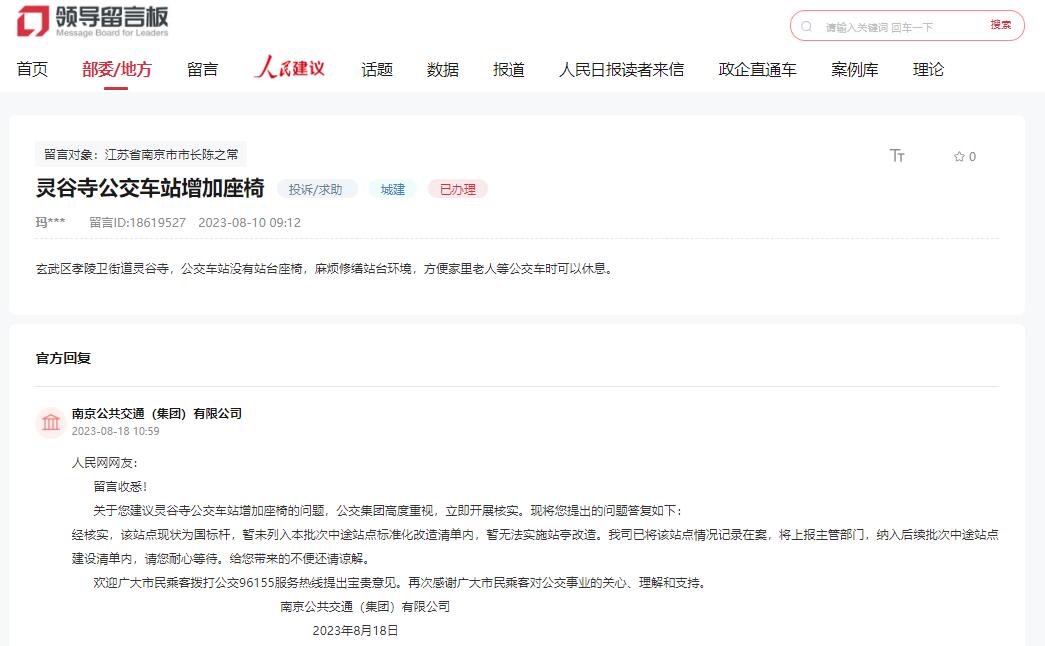1045x646 pixels.
Task: Open the 数据 section
Action: (441, 69)
